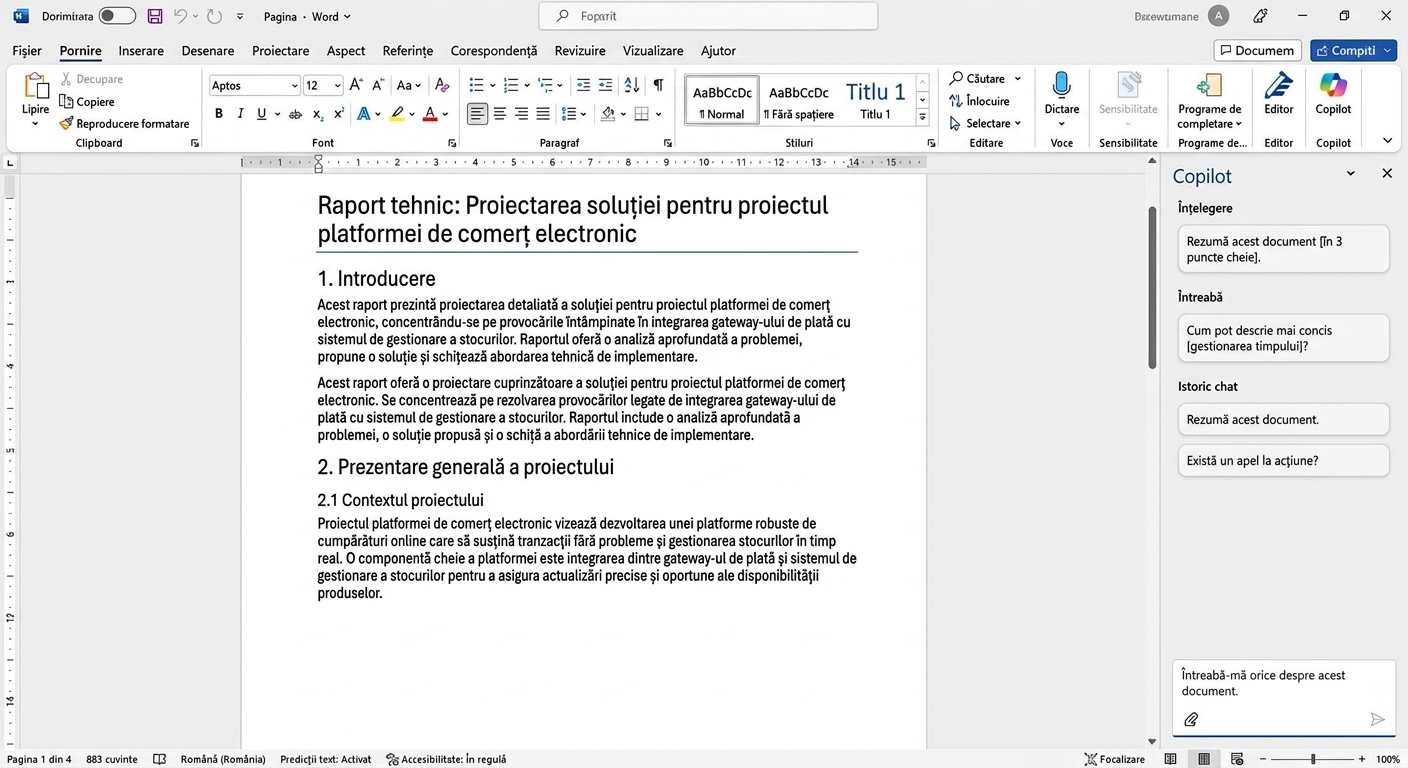Toggle right text alignment
This screenshot has width=1408, height=768.
[x=521, y=114]
